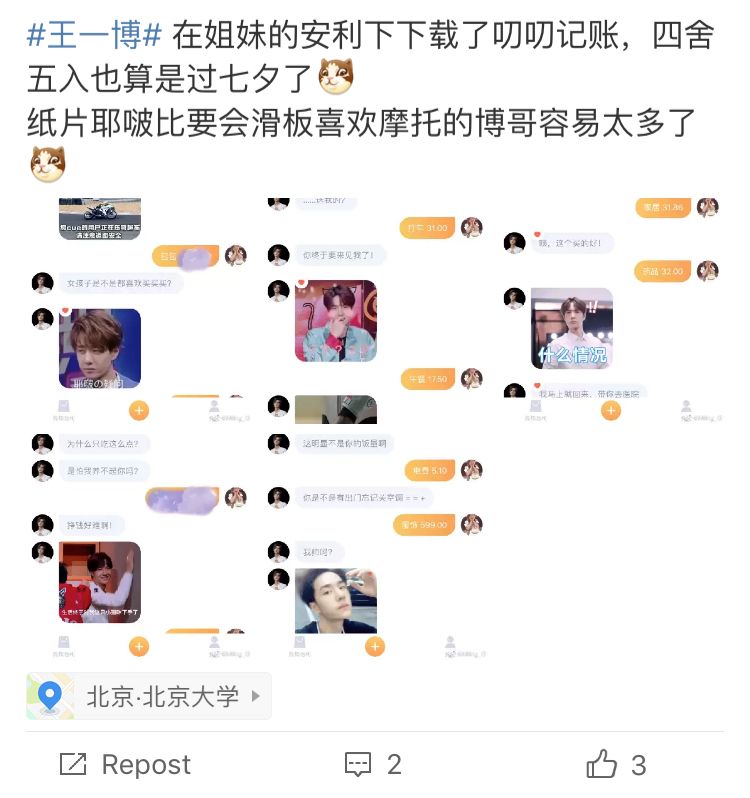Like the post with thumbs-up icon
Image resolution: width=750 pixels, height=798 pixels.
coord(601,763)
